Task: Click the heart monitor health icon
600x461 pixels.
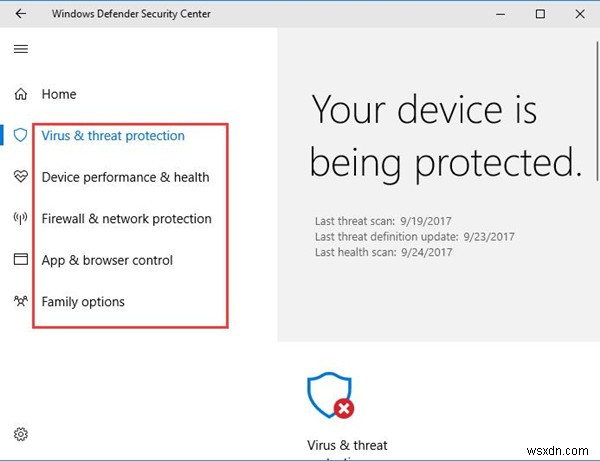Action: (x=21, y=177)
